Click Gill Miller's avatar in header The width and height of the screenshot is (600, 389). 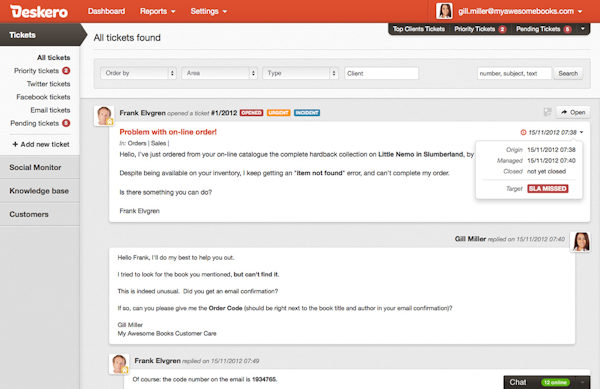(x=444, y=11)
